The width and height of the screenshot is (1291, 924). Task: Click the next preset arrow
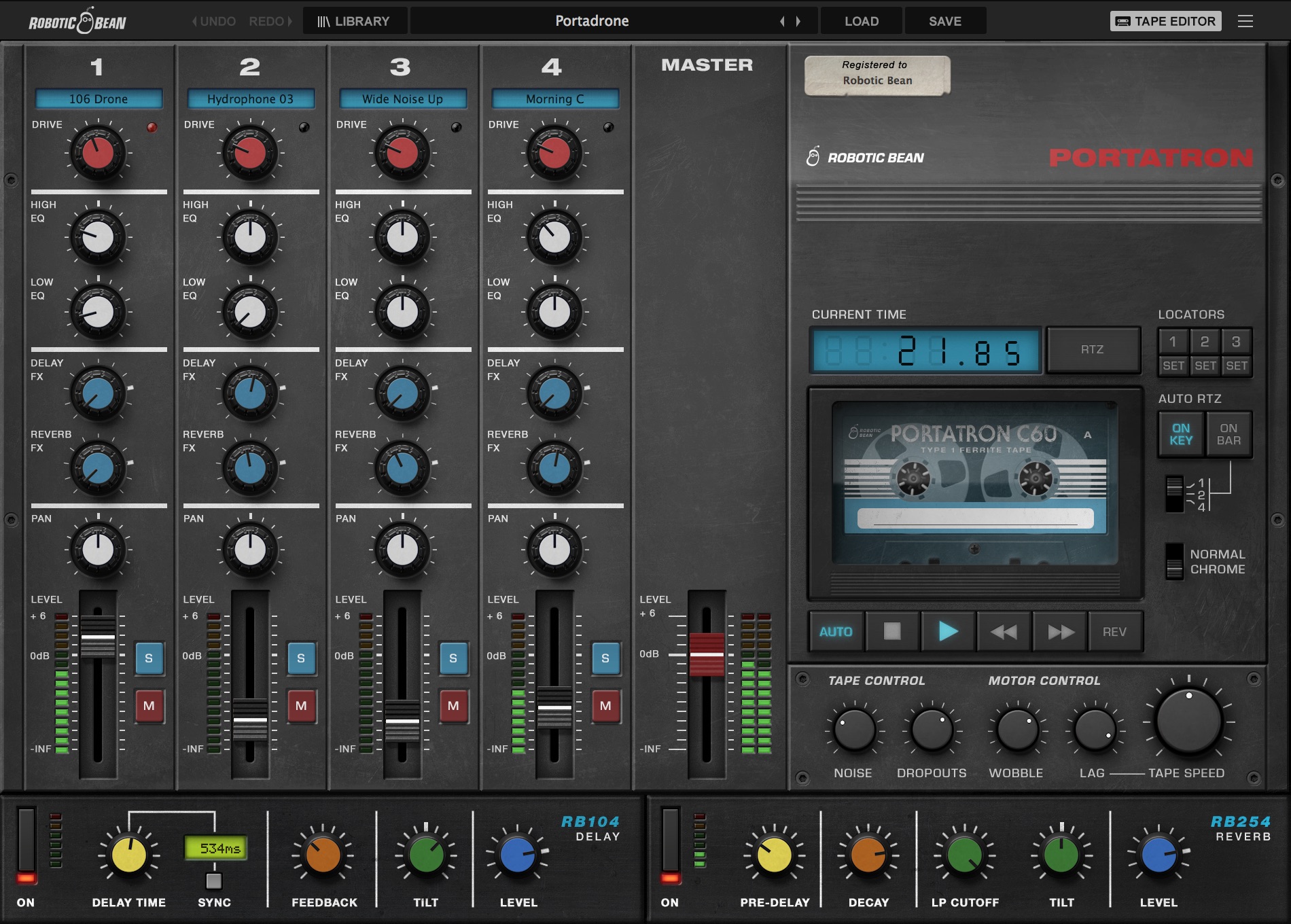coord(799,20)
